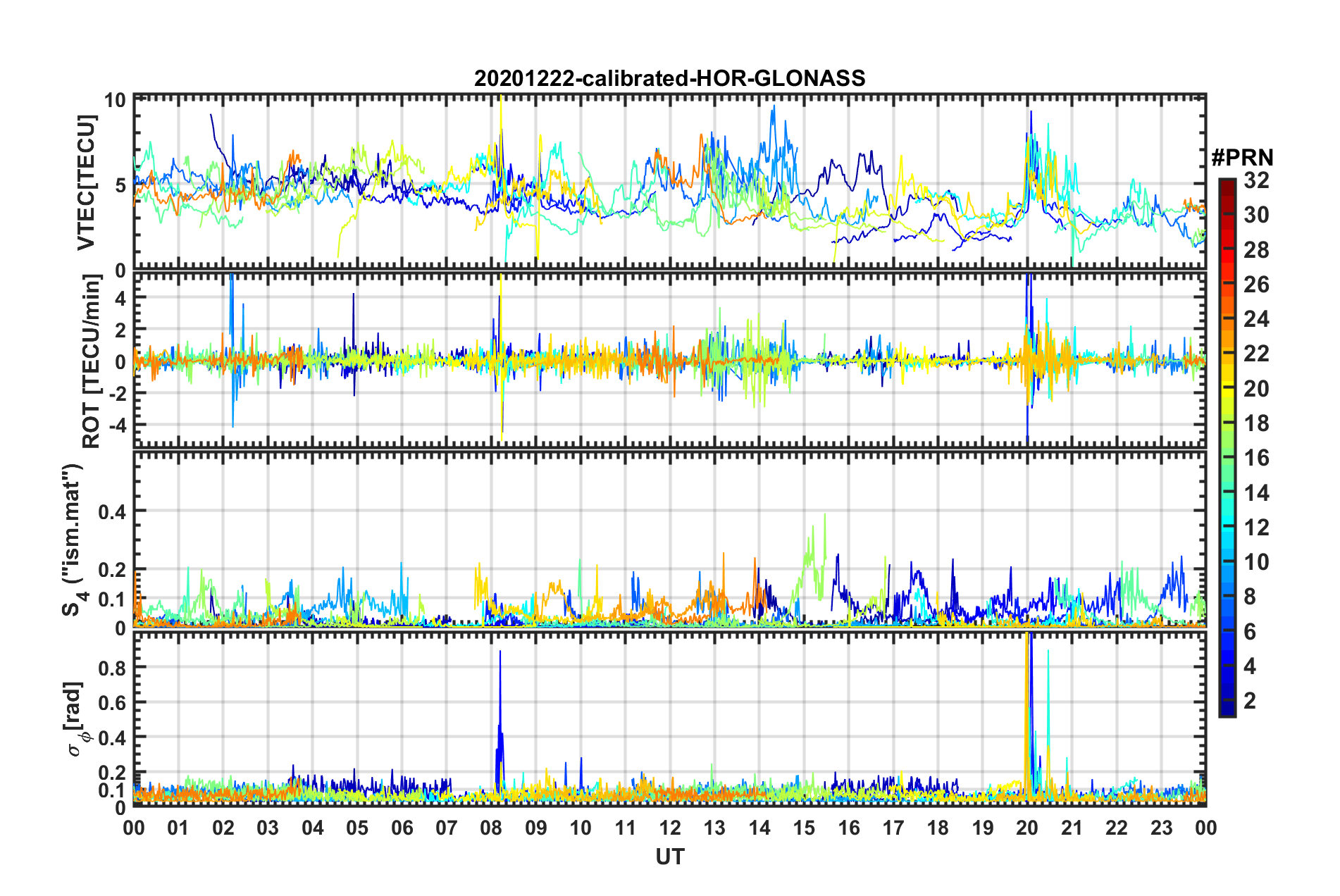Click the σφ [rad] y-axis label

[76, 719]
